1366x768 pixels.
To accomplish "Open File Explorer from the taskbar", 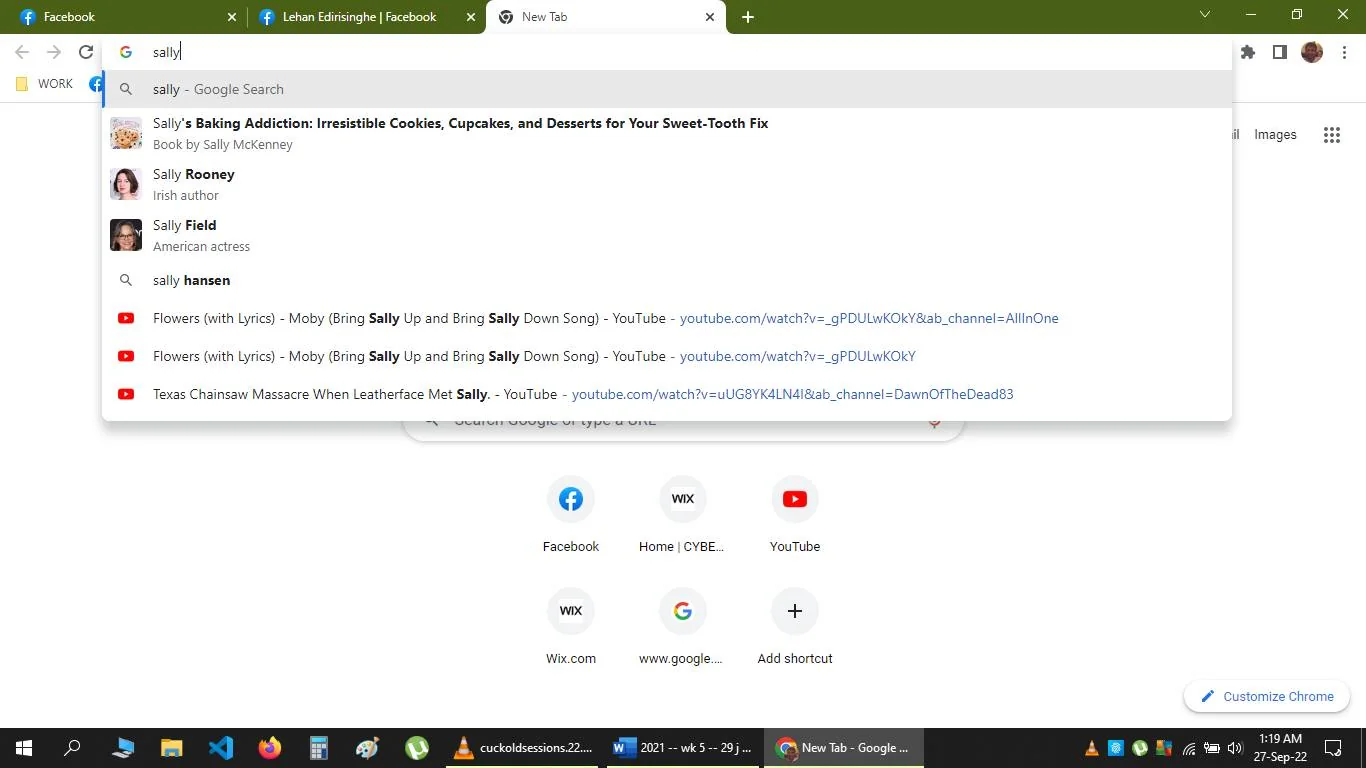I will [172, 748].
